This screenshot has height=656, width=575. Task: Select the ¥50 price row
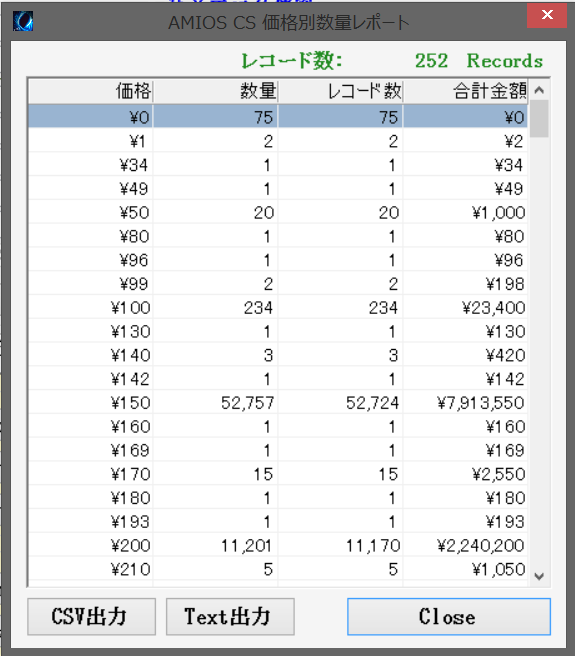coord(278,213)
